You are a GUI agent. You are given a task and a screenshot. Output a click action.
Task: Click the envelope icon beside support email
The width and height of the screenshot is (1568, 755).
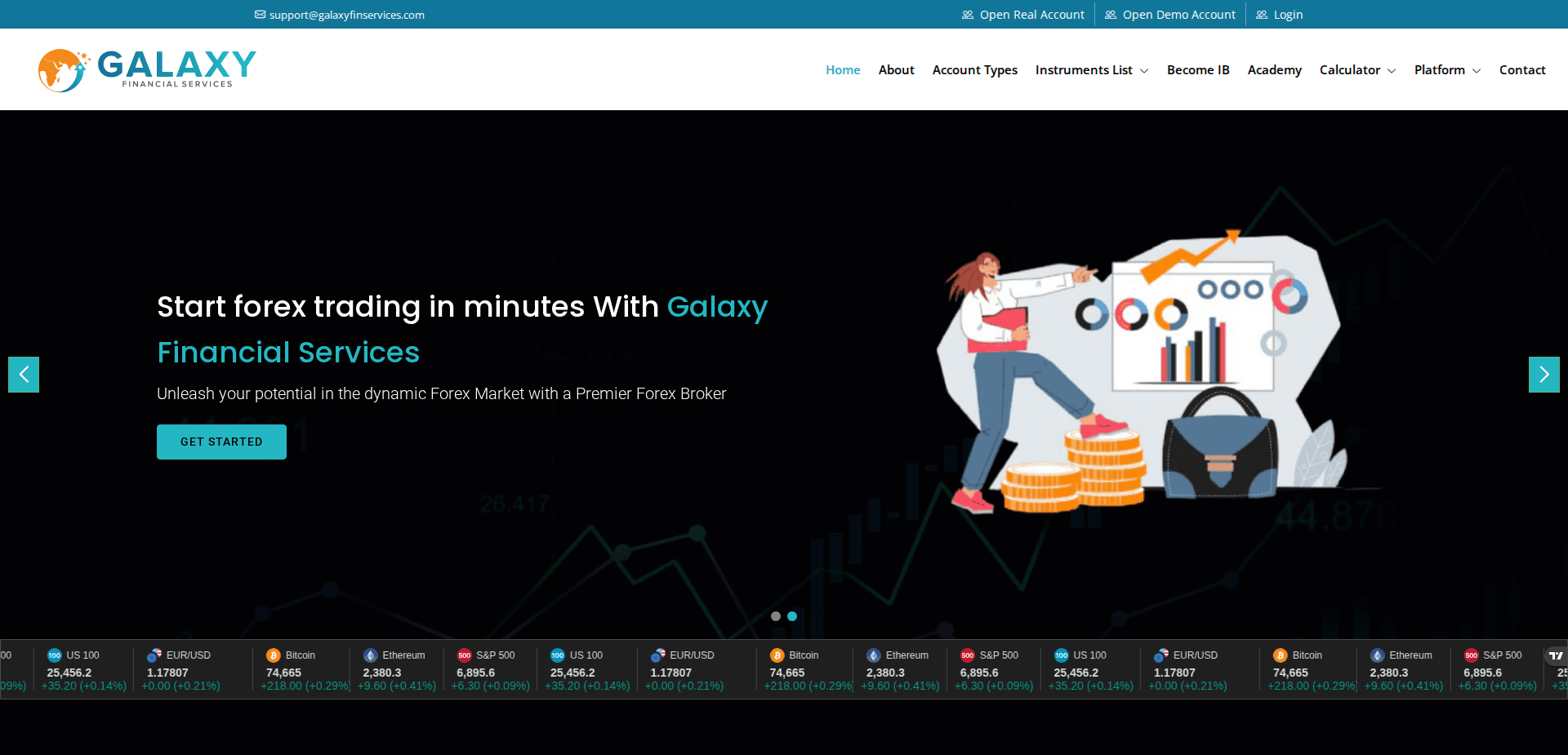click(259, 14)
